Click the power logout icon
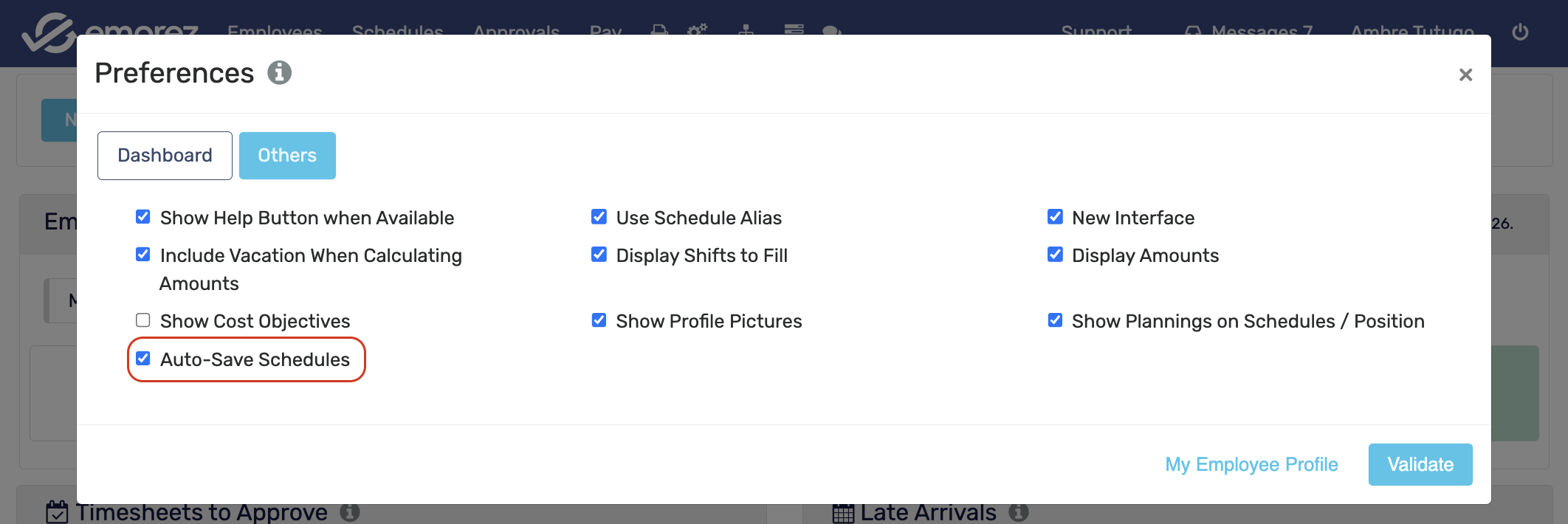 (1520, 32)
